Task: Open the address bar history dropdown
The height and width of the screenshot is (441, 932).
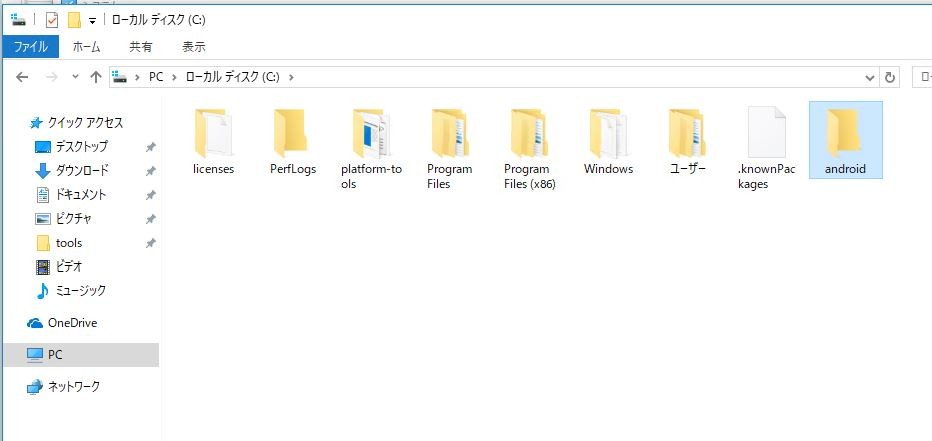Action: tap(870, 78)
